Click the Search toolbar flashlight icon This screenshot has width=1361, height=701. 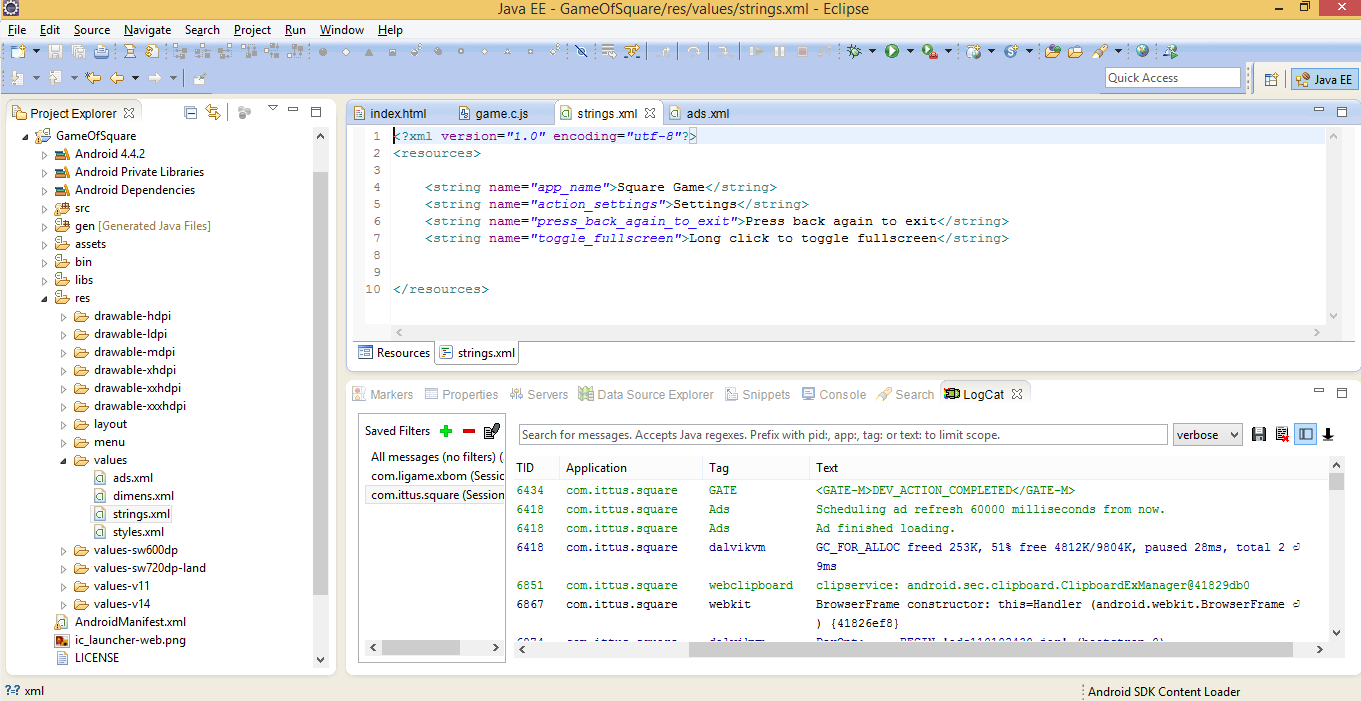click(x=1099, y=51)
